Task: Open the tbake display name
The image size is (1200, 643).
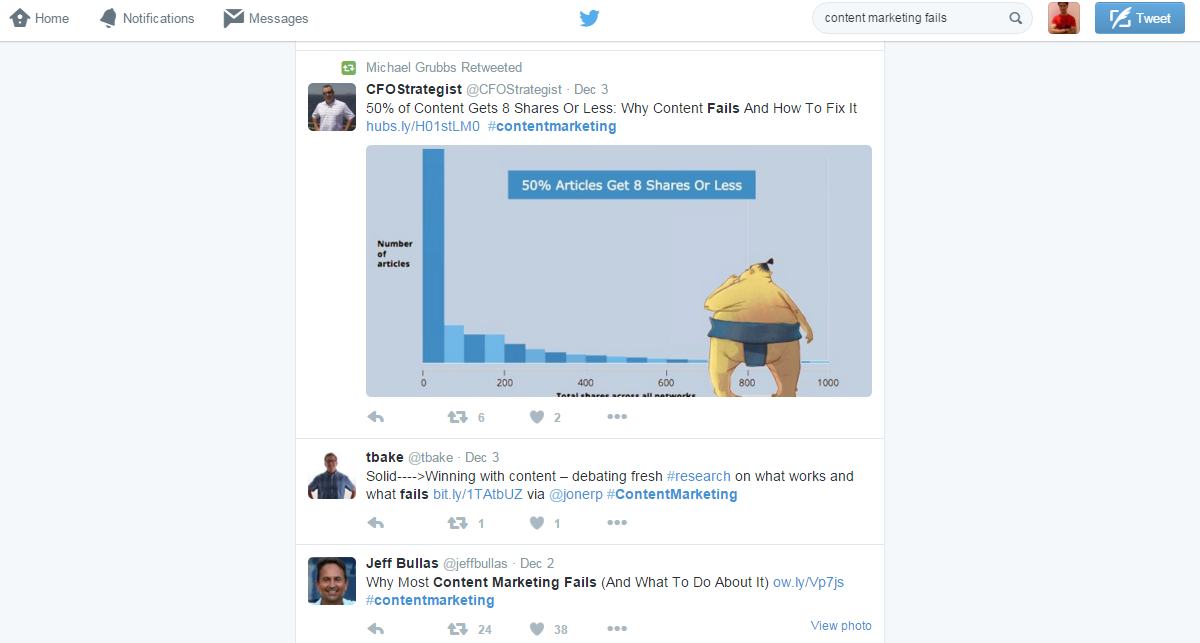Action: tap(385, 457)
